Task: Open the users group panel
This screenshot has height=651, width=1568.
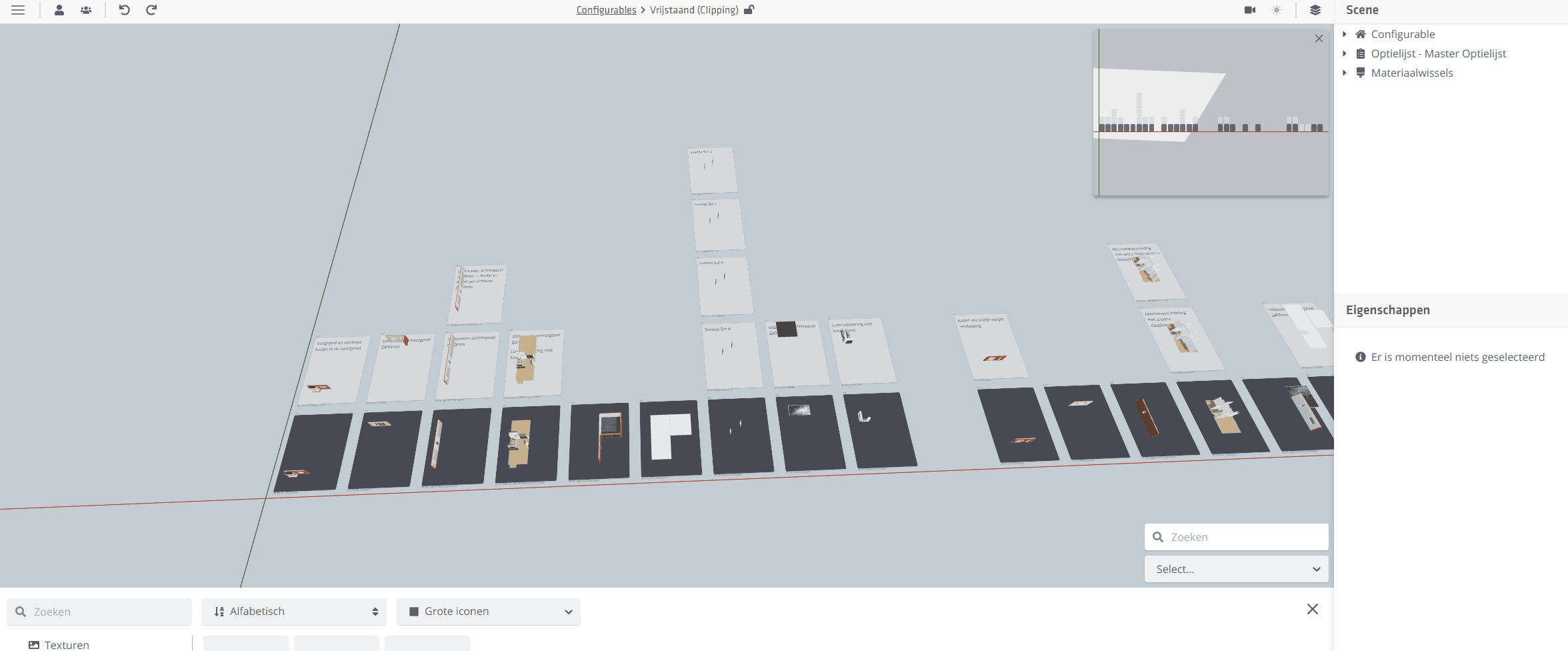Action: point(85,10)
